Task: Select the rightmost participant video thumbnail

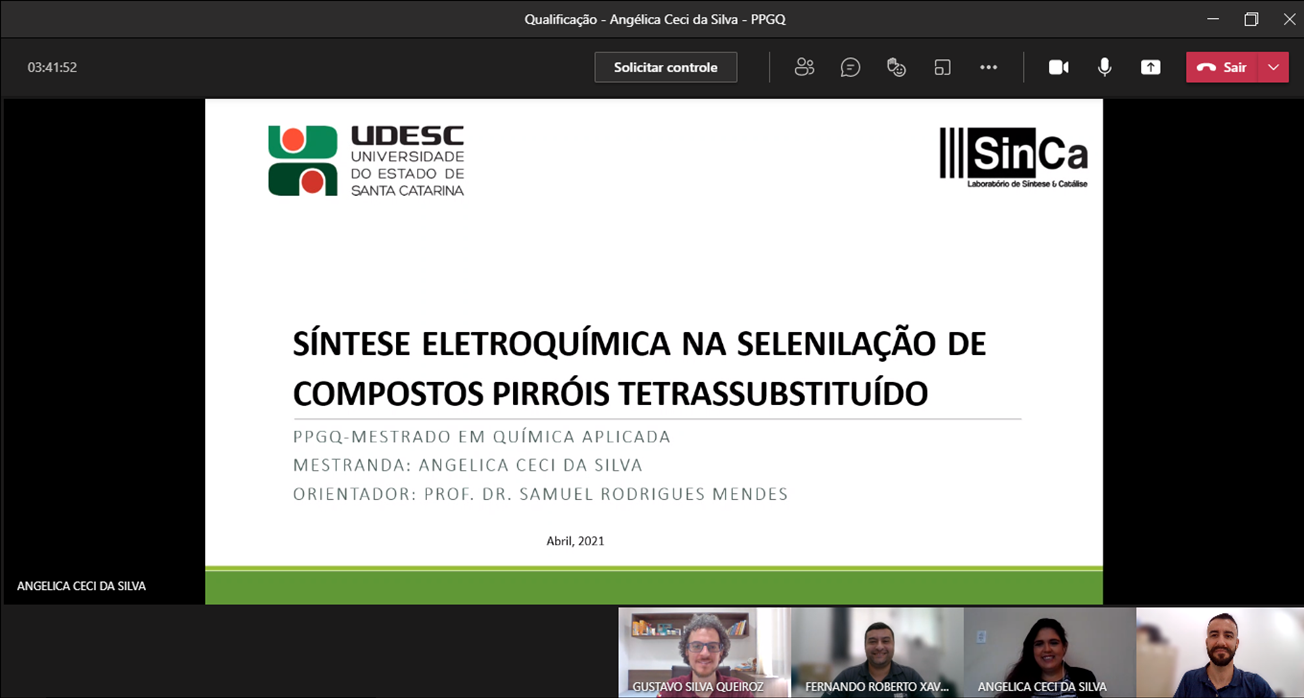Action: [x=1220, y=650]
